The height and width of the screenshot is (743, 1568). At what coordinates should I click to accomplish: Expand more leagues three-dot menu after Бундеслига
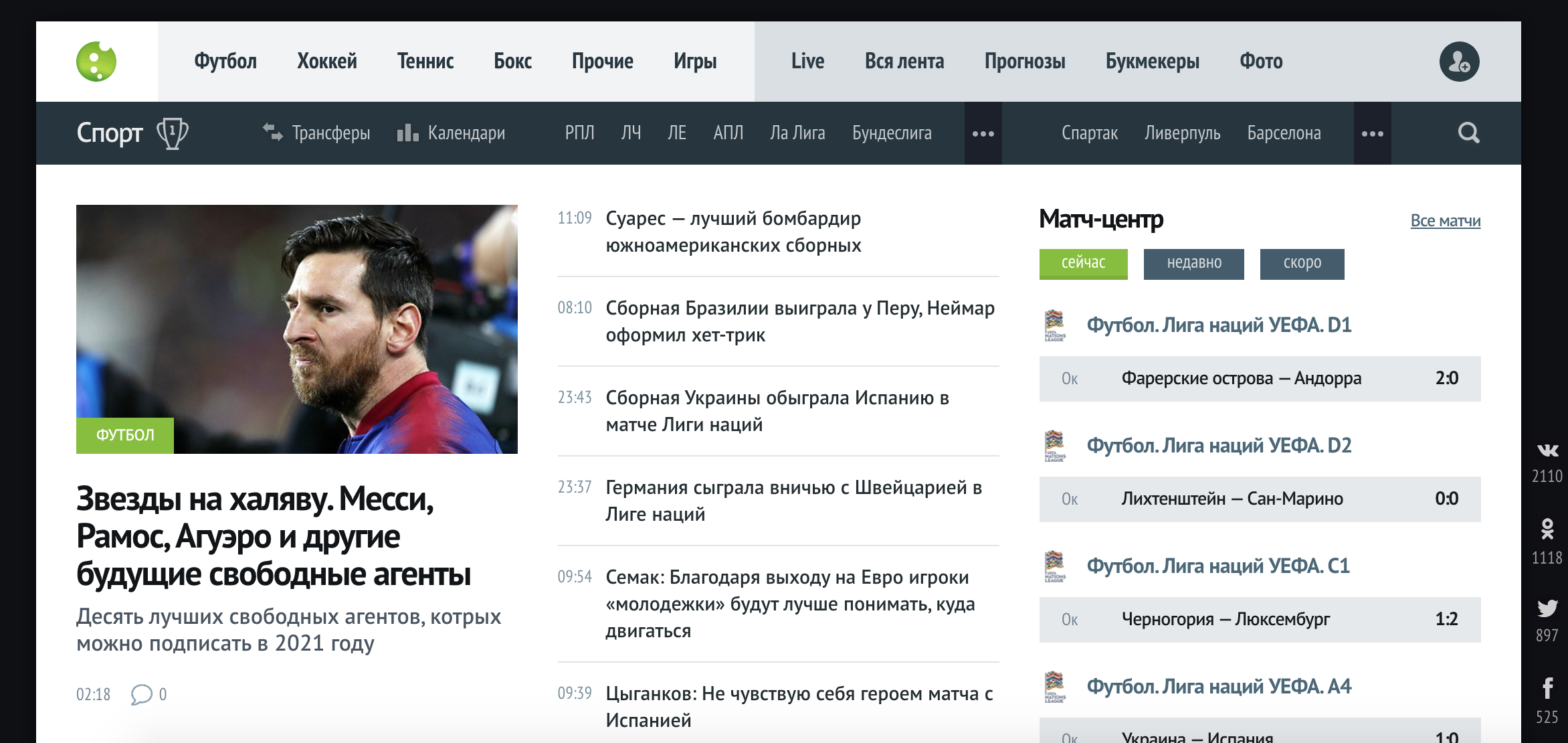coord(983,133)
